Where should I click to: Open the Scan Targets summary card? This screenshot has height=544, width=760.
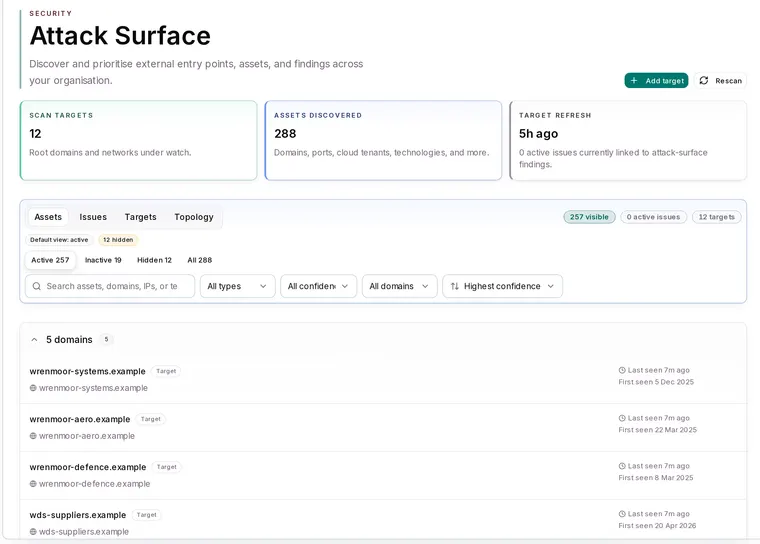(x=139, y=141)
